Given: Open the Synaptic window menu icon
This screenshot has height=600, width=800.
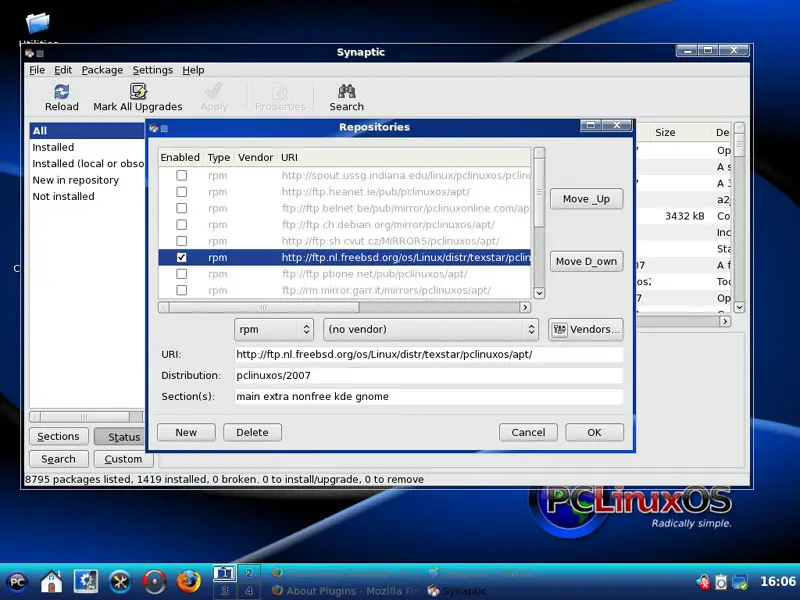Looking at the screenshot, I should pos(29,53).
